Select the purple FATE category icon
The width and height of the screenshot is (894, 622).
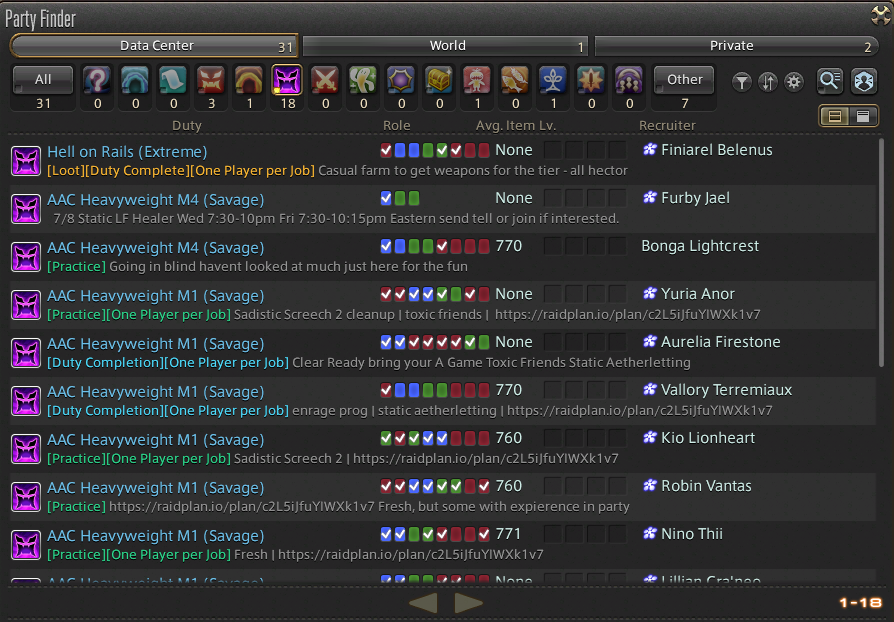coord(401,80)
